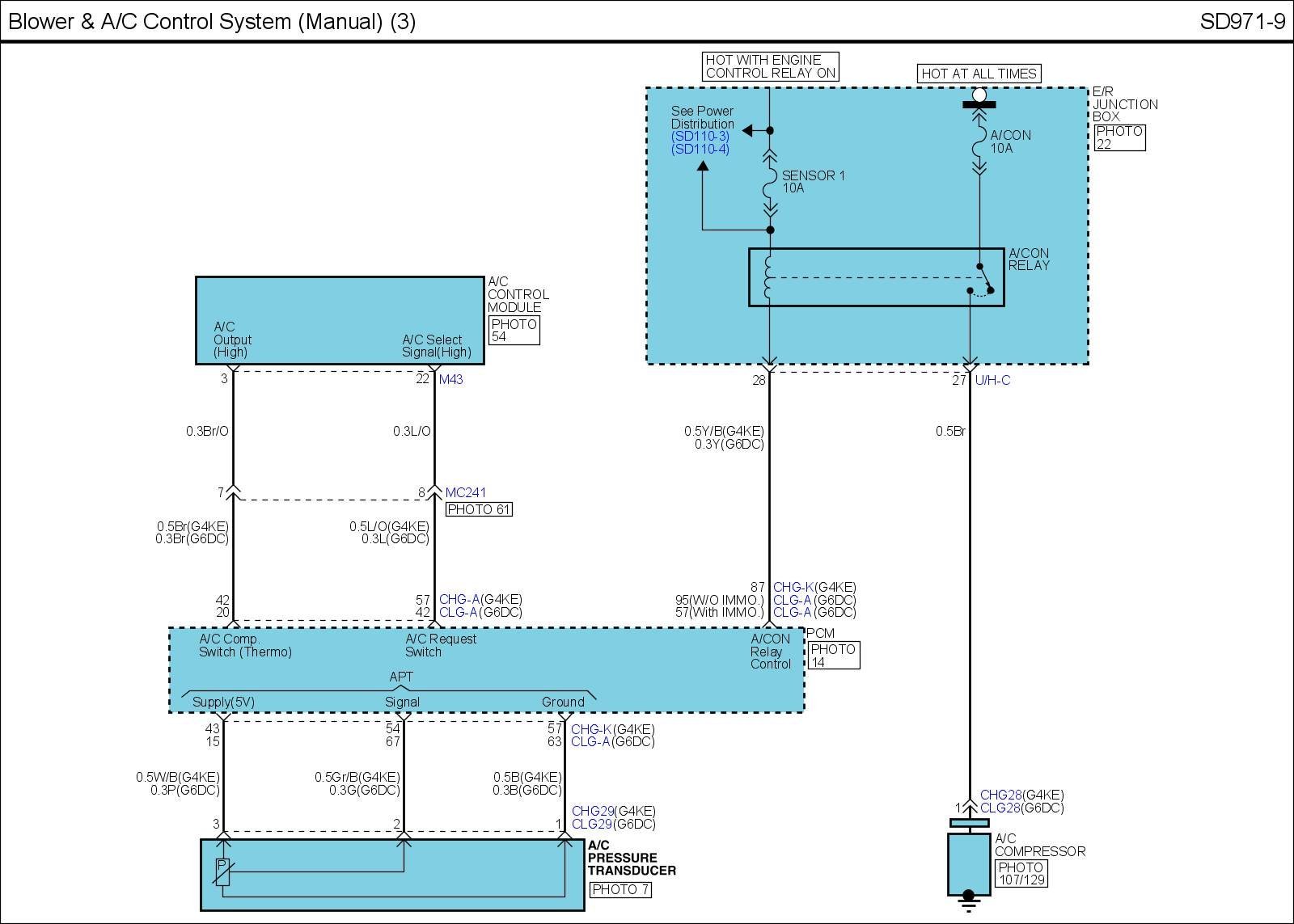Open PHOTO 14 for the PCM
The height and width of the screenshot is (924, 1294).
click(x=833, y=655)
